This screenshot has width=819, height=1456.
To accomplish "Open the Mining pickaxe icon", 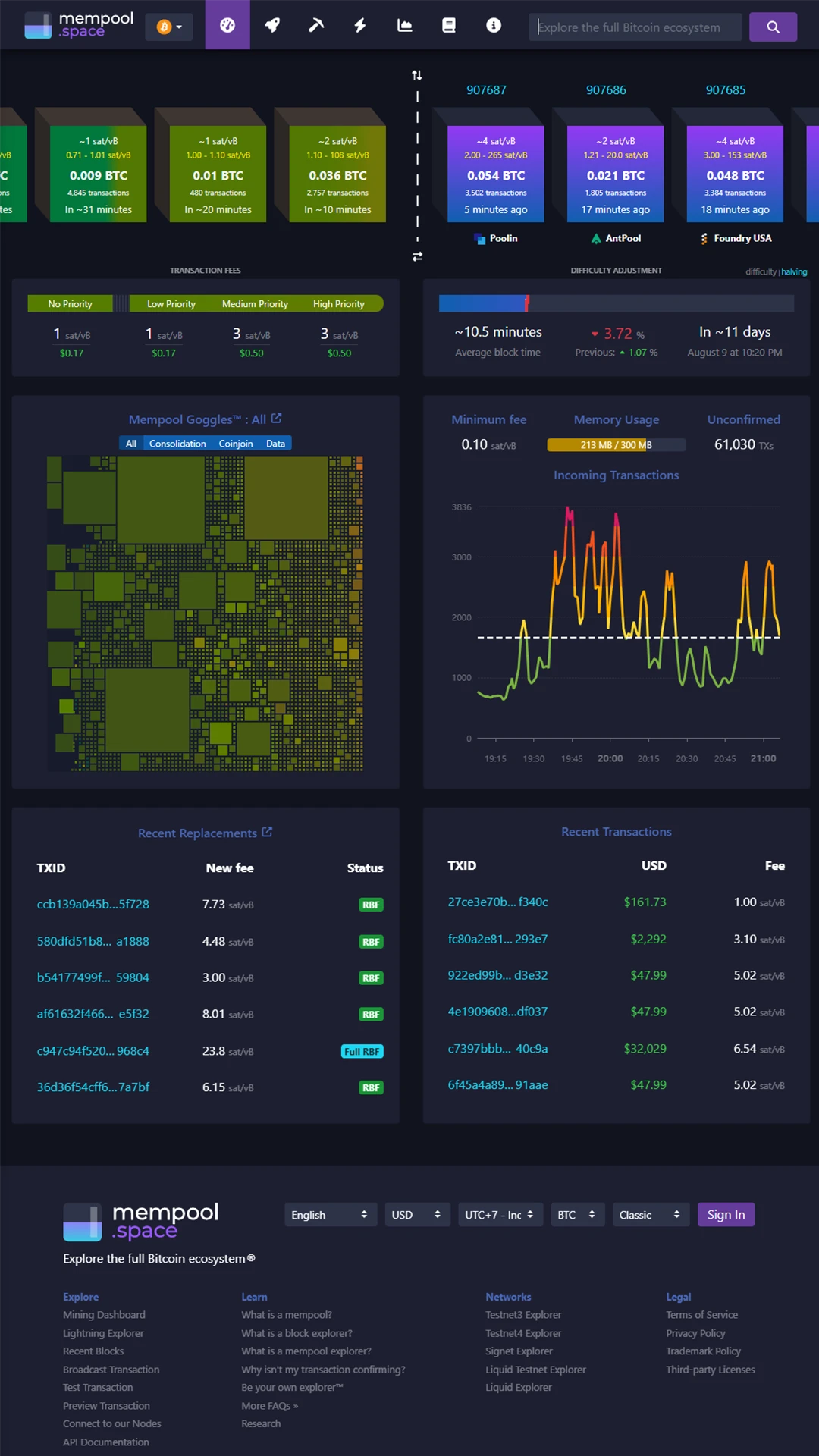I will coord(316,25).
